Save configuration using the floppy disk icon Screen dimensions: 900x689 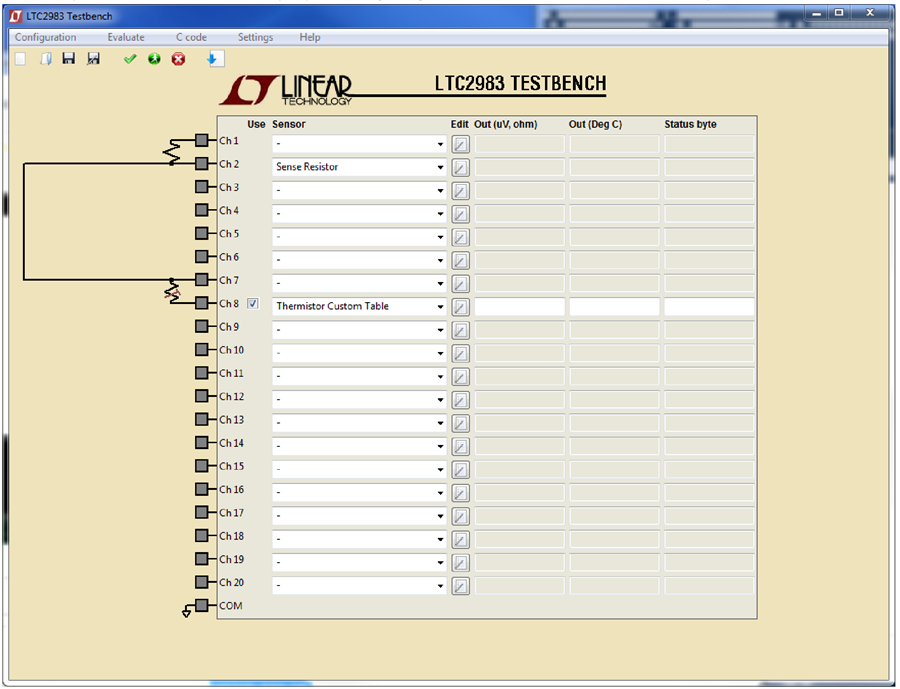[x=69, y=59]
